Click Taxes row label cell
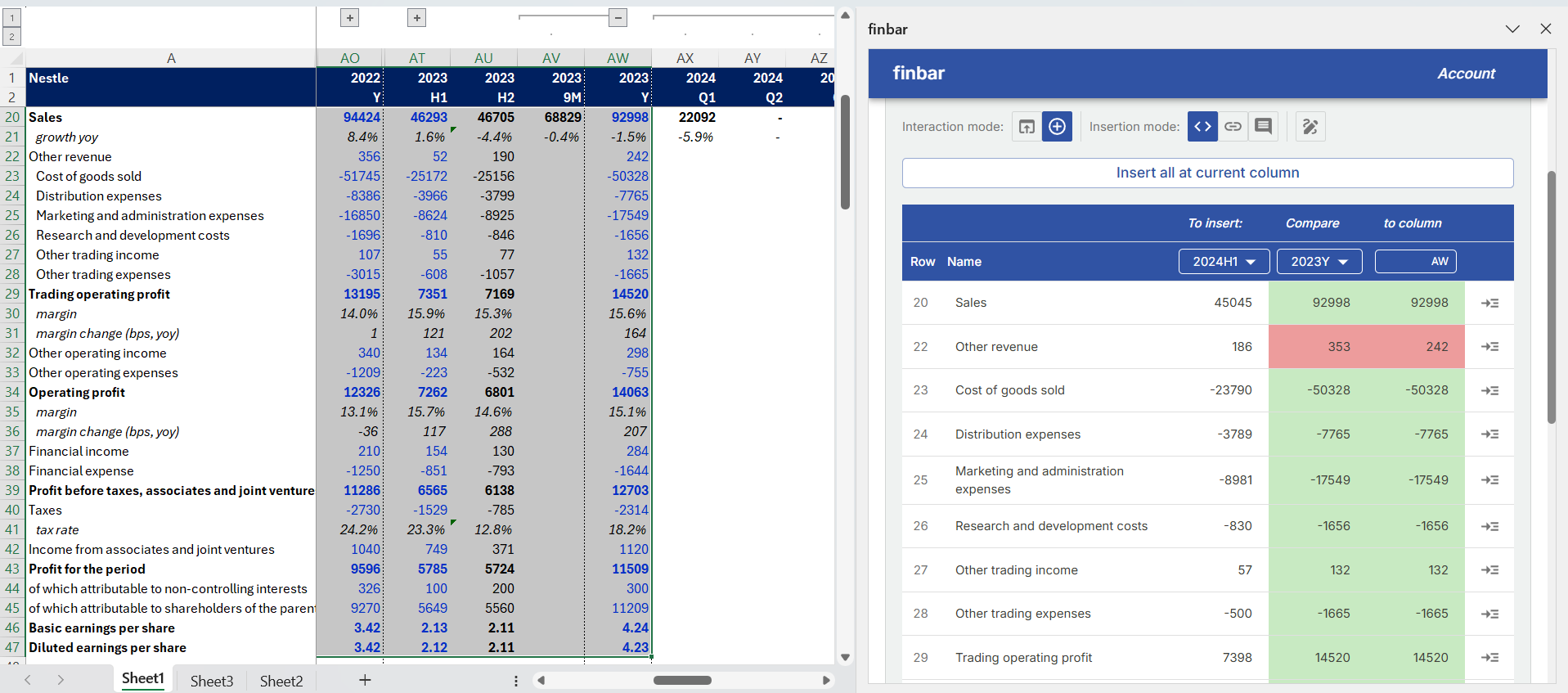Screen dimensions: 1568x693 (171, 510)
